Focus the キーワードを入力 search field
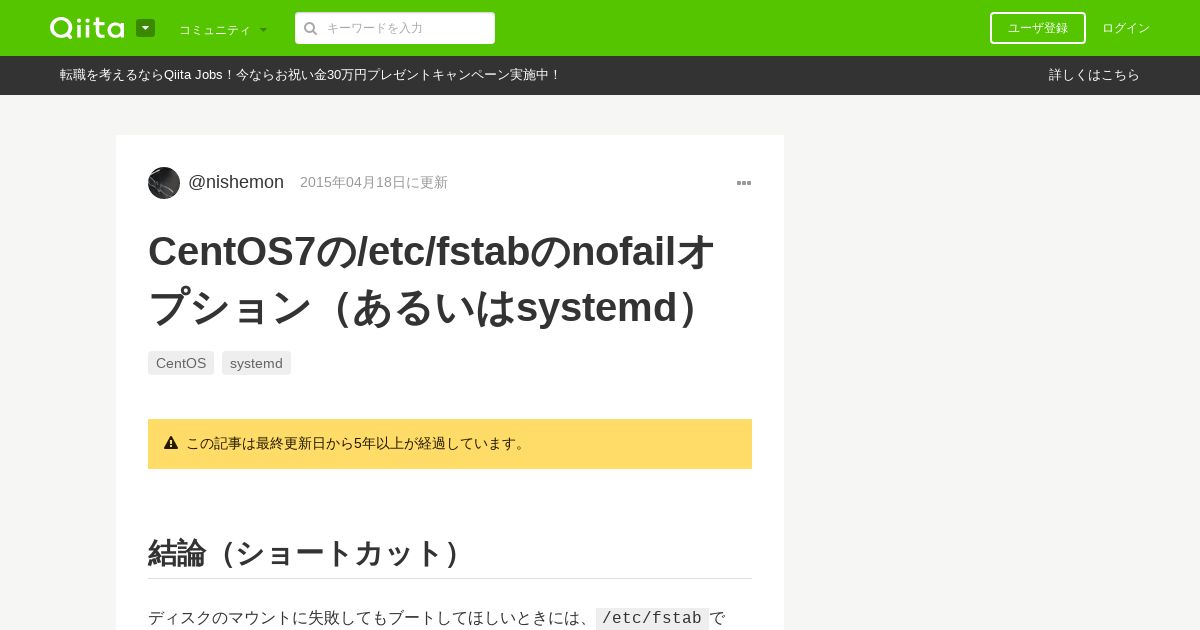 click(x=395, y=28)
